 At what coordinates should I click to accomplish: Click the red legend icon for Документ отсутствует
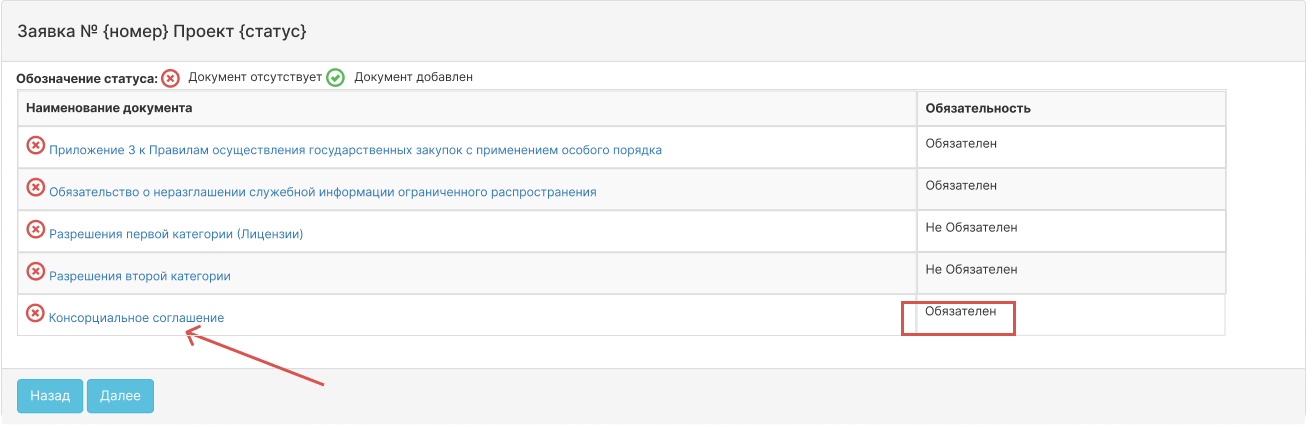pyautogui.click(x=171, y=77)
